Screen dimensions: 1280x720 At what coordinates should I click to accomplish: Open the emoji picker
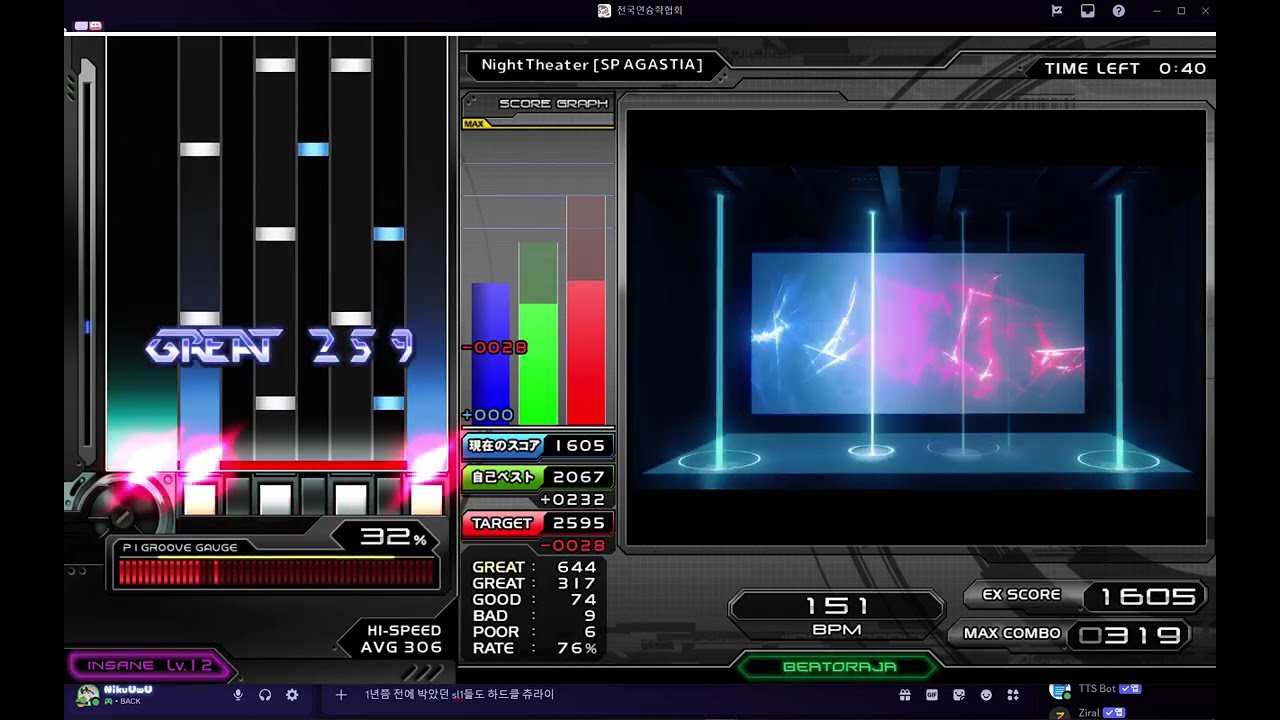pyautogui.click(x=986, y=695)
